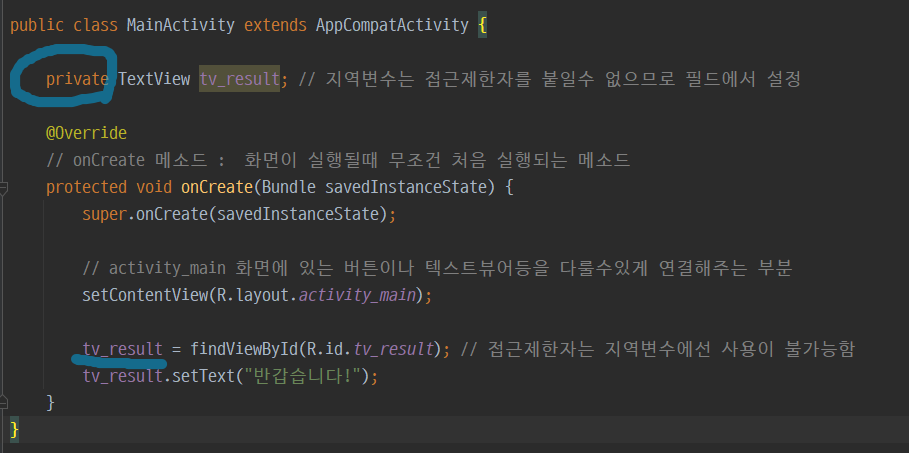909x453 pixels.
Task: Click tv_result before the equals sign
Action: coord(122,349)
